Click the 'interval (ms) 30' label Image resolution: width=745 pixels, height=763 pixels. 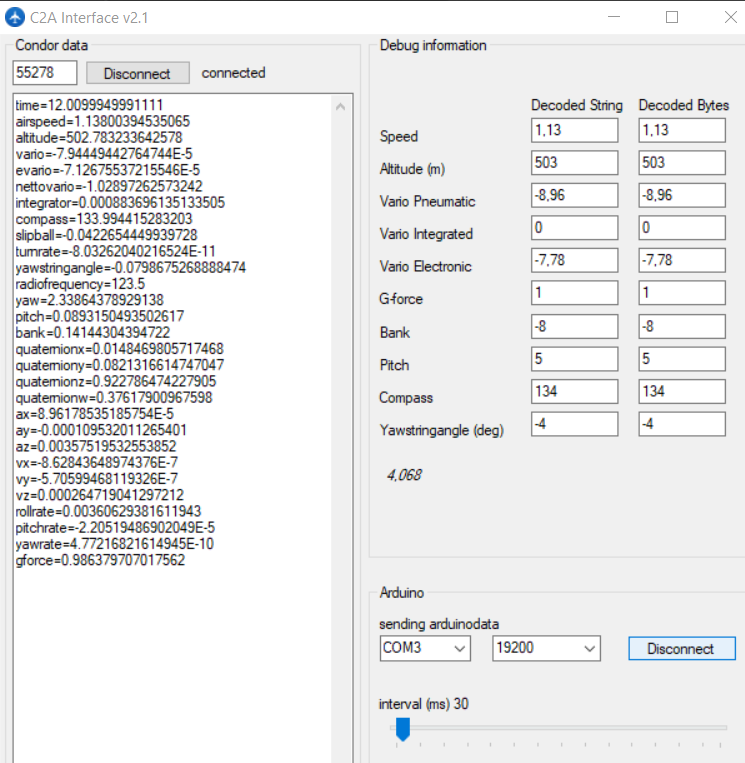[x=424, y=704]
